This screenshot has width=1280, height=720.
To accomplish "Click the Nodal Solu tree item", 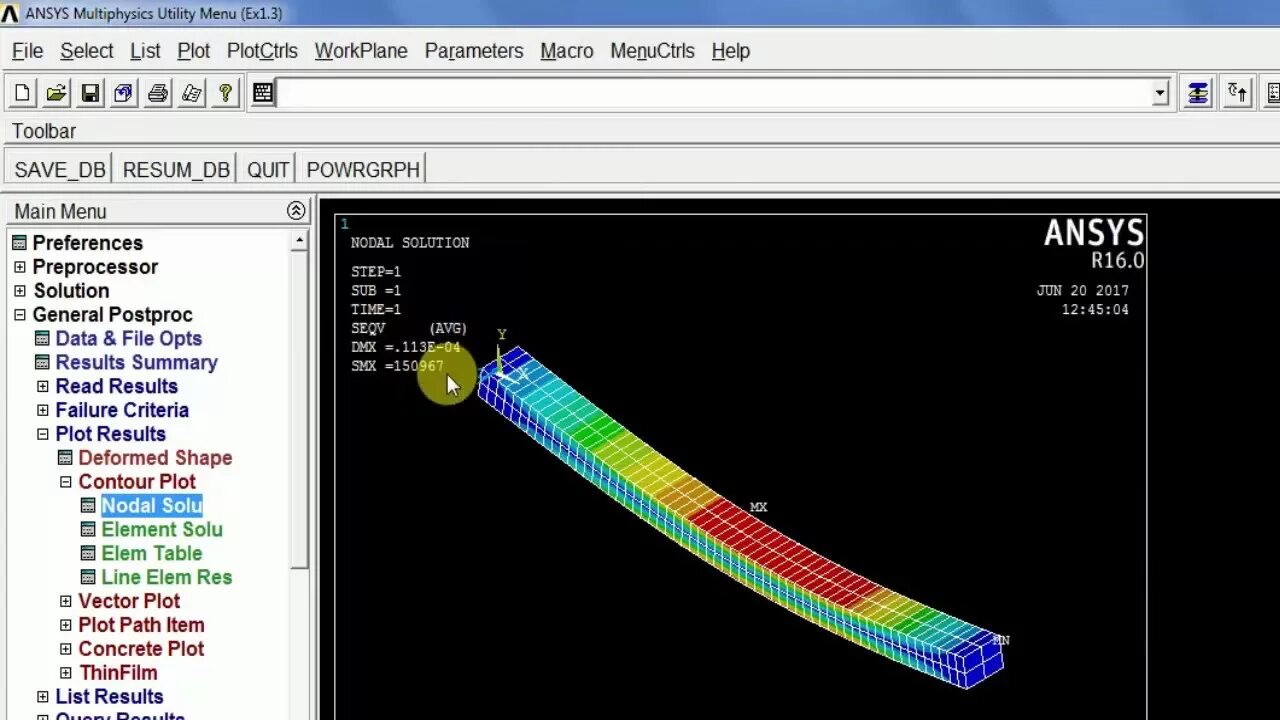I will click(152, 506).
